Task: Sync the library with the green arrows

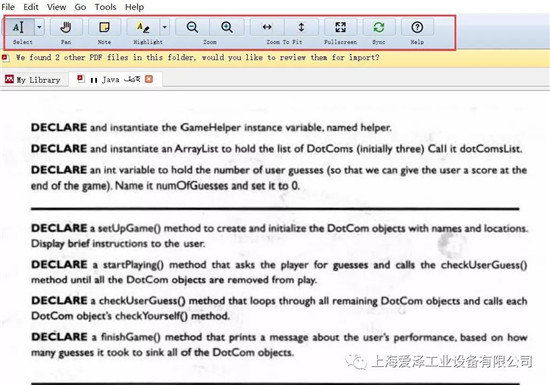Action: click(x=379, y=27)
